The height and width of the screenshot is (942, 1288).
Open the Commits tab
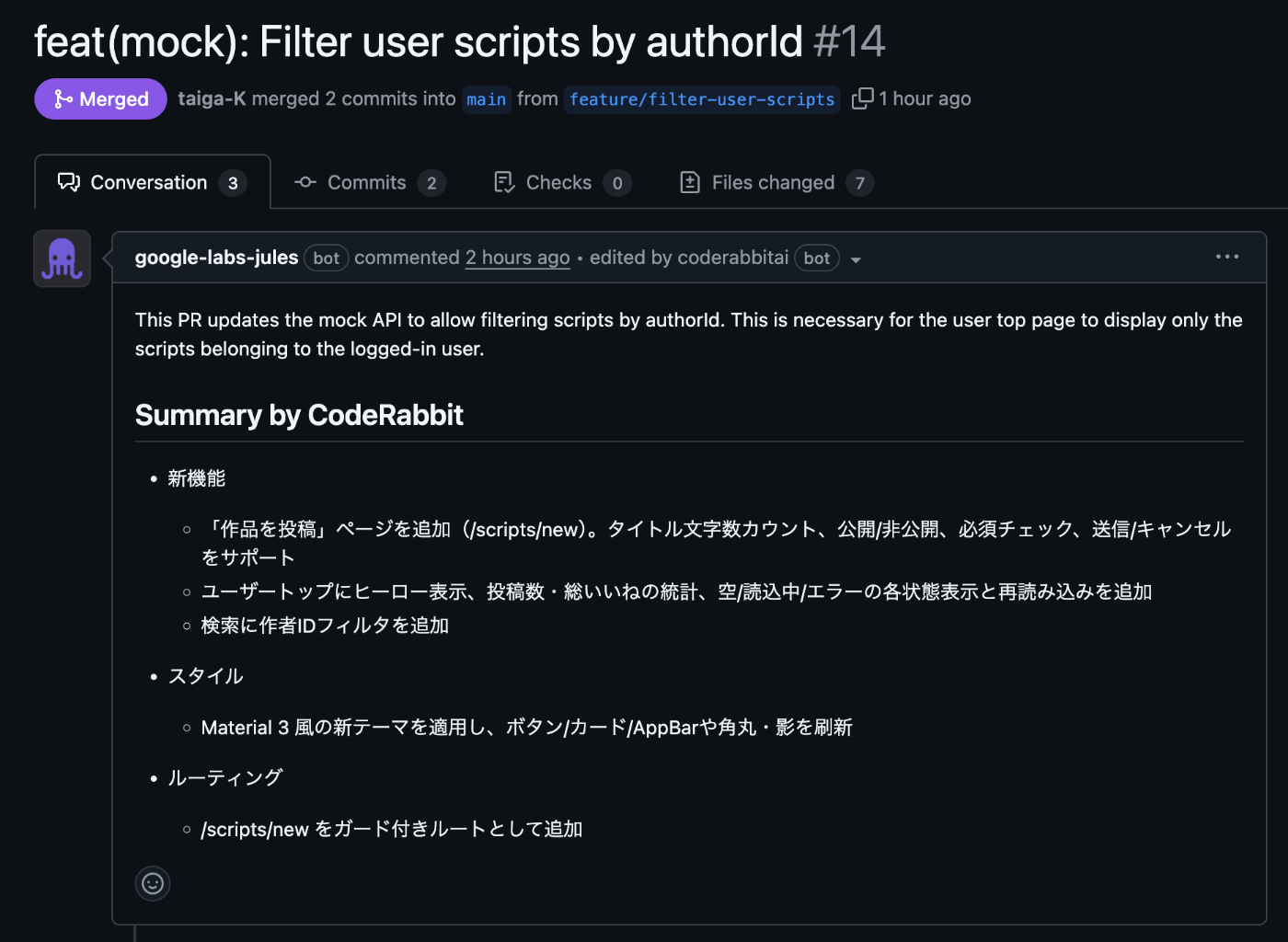(370, 182)
